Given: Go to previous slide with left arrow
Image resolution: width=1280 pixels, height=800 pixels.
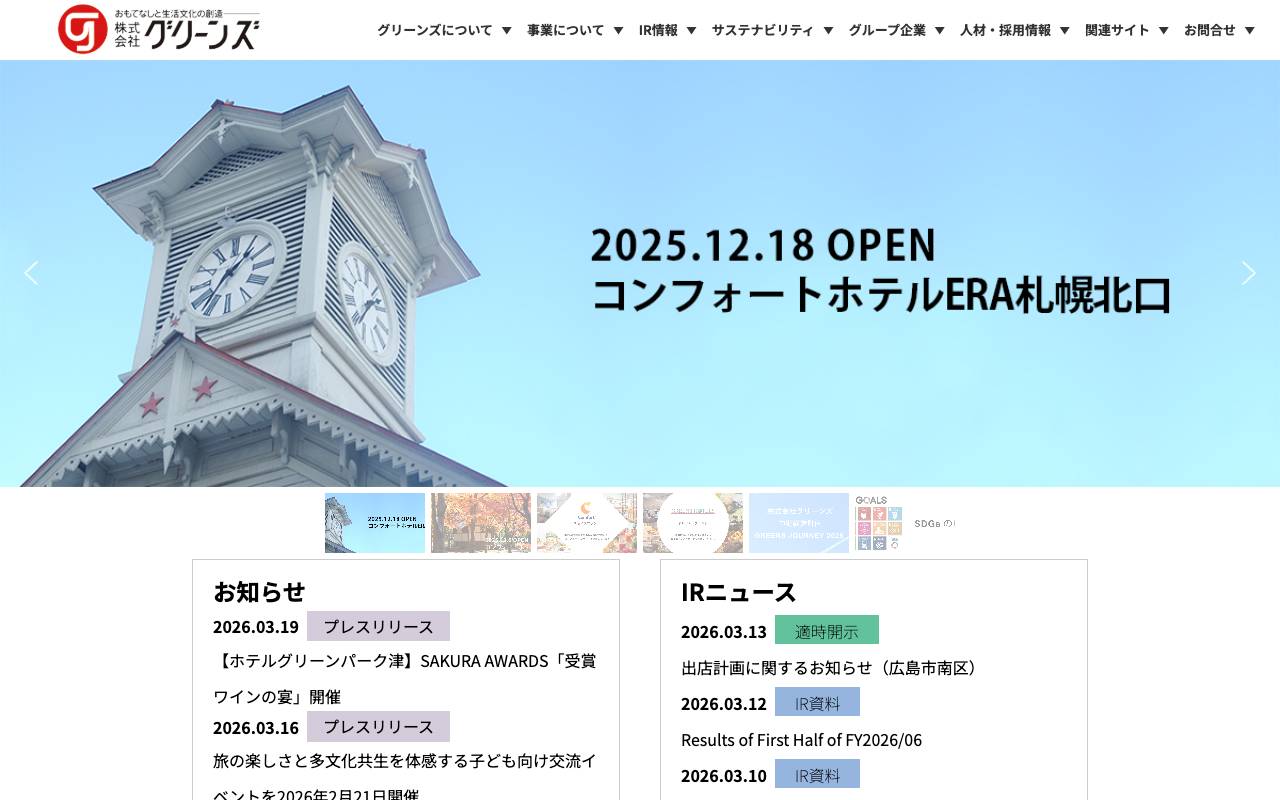Looking at the screenshot, I should point(31,273).
